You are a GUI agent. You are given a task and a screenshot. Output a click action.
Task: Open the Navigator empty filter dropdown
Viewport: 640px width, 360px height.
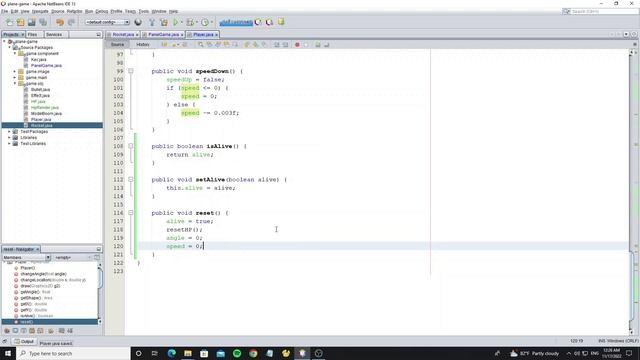(73, 258)
